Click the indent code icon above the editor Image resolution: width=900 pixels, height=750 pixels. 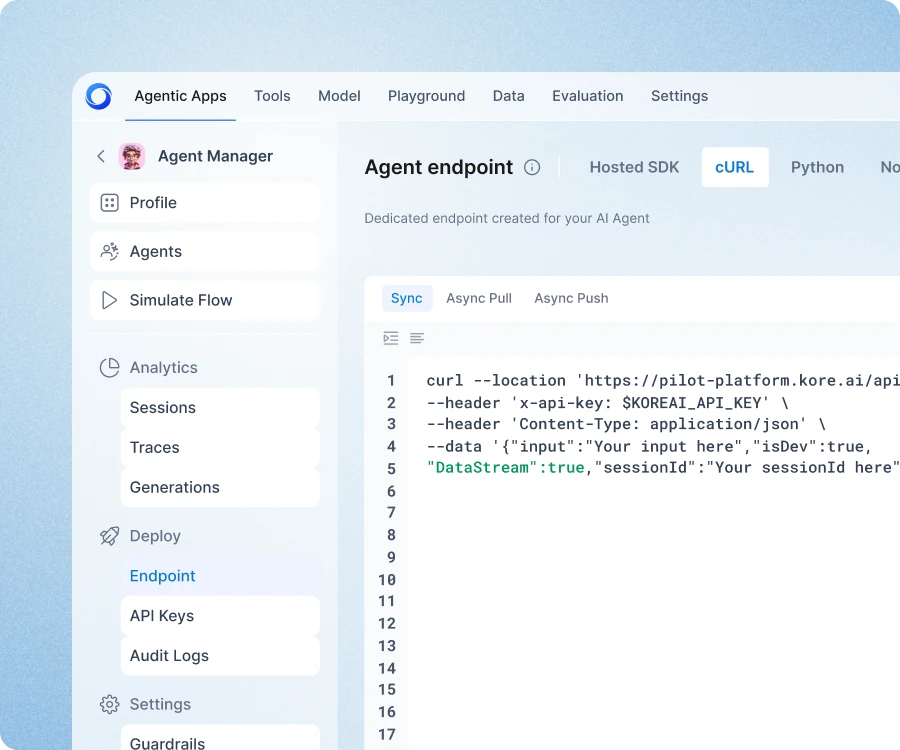391,338
